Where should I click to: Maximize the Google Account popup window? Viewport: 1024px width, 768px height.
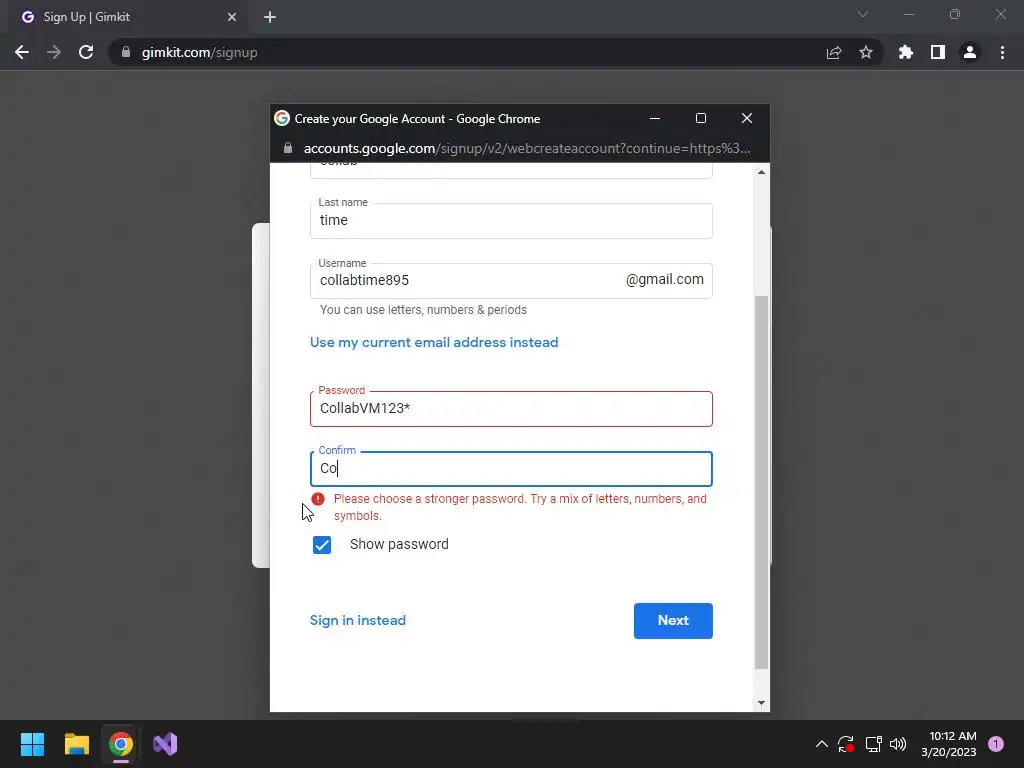click(701, 118)
